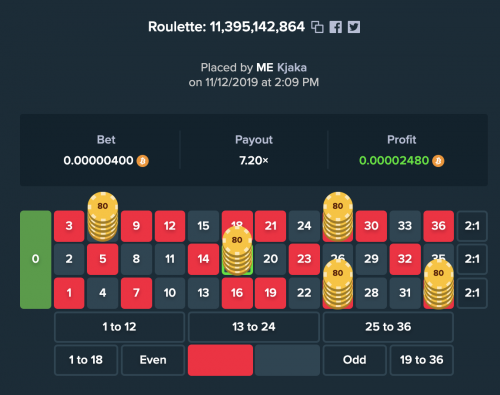Image resolution: width=500 pixels, height=395 pixels.
Task: Bet on black number 33
Action: click(x=405, y=226)
